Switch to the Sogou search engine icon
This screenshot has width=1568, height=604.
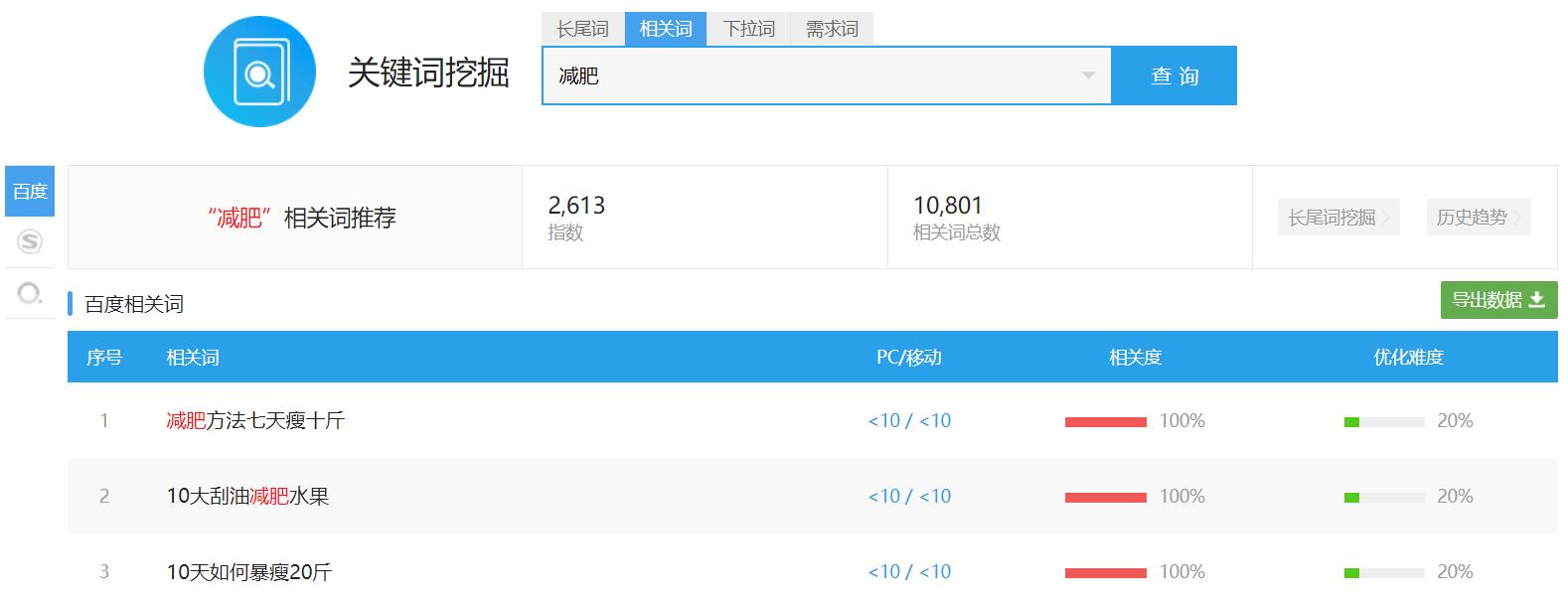tap(30, 241)
